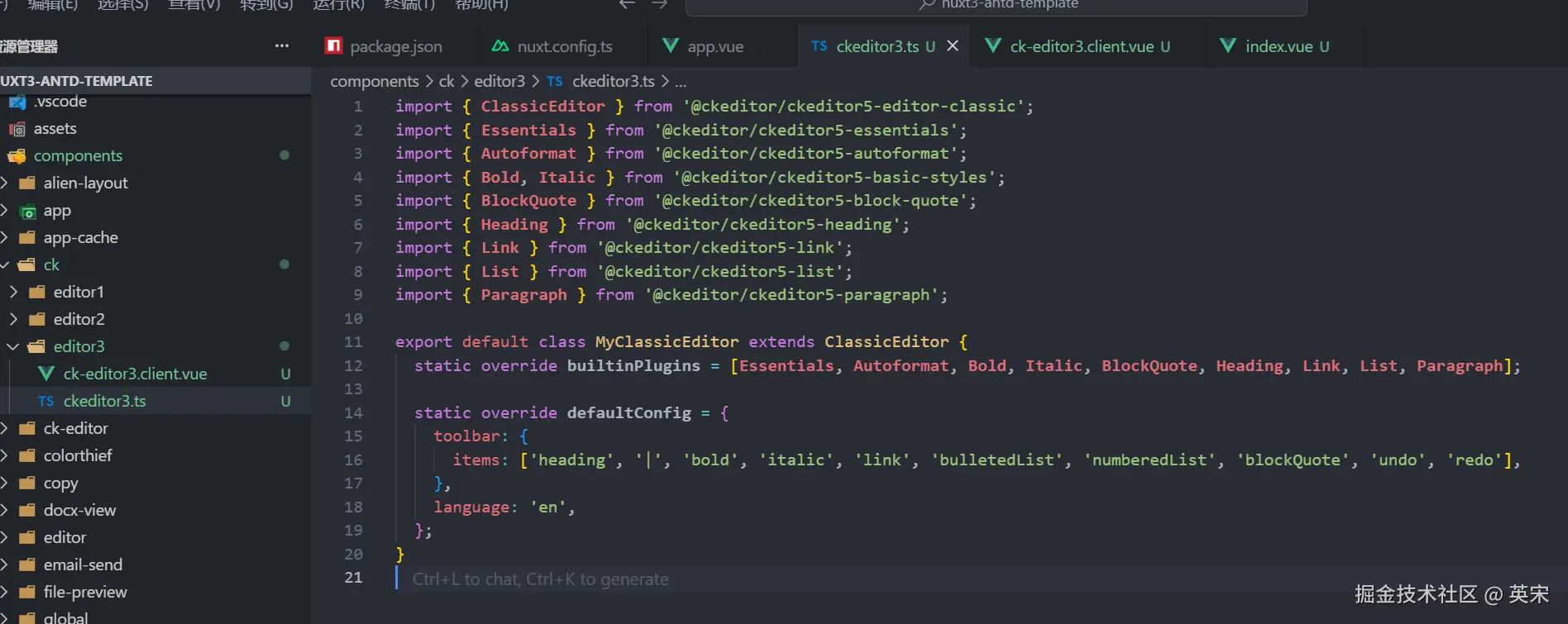Screen dimensions: 1568x624
Task: Click the npm icon on package.json tab
Action: [334, 45]
